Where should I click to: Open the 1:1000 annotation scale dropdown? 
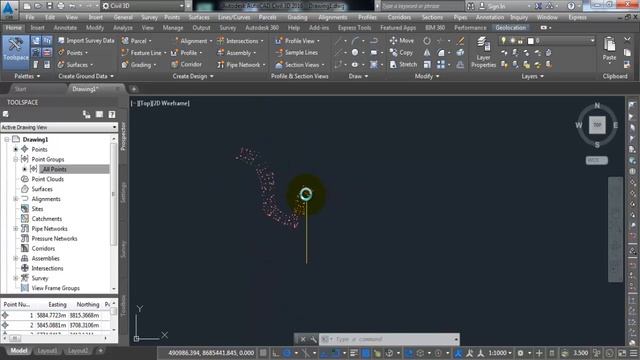pos(500,353)
